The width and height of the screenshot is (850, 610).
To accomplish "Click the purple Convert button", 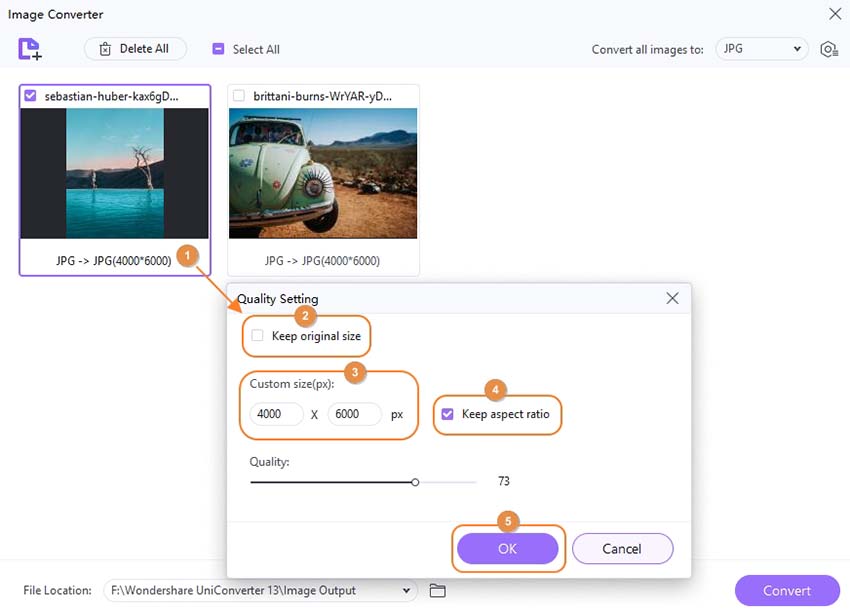I will [x=786, y=590].
